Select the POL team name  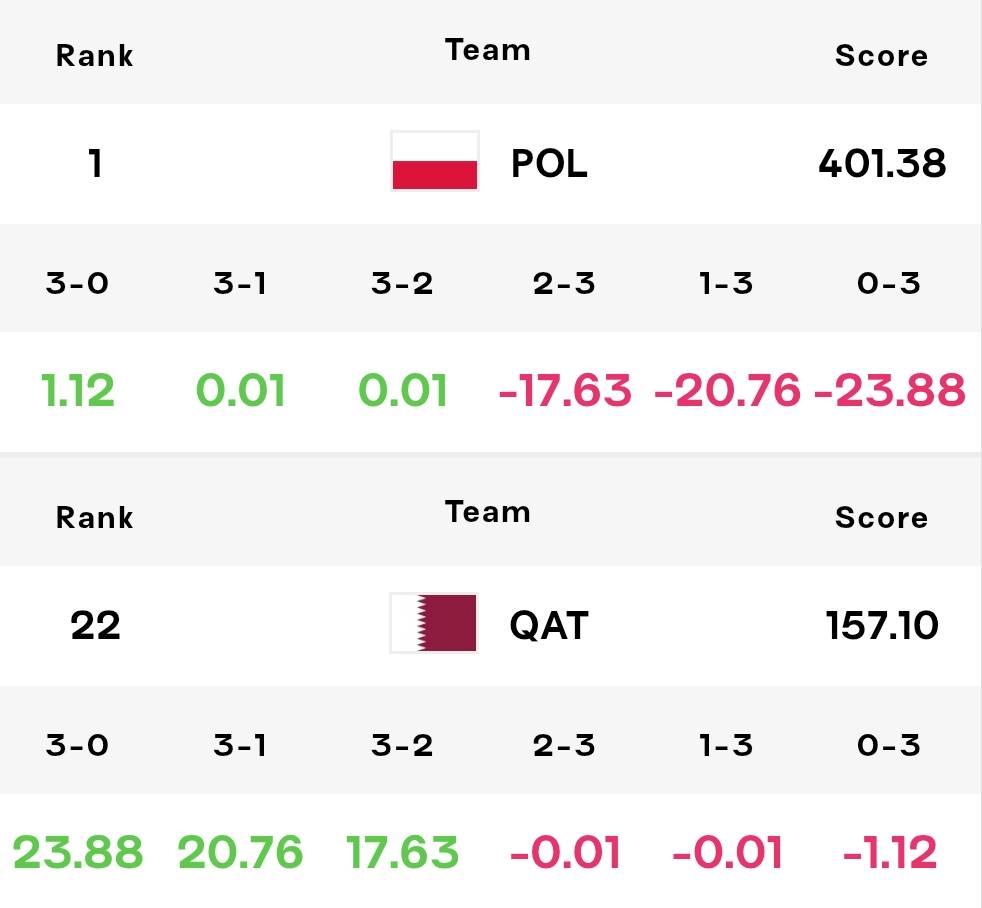tap(549, 163)
